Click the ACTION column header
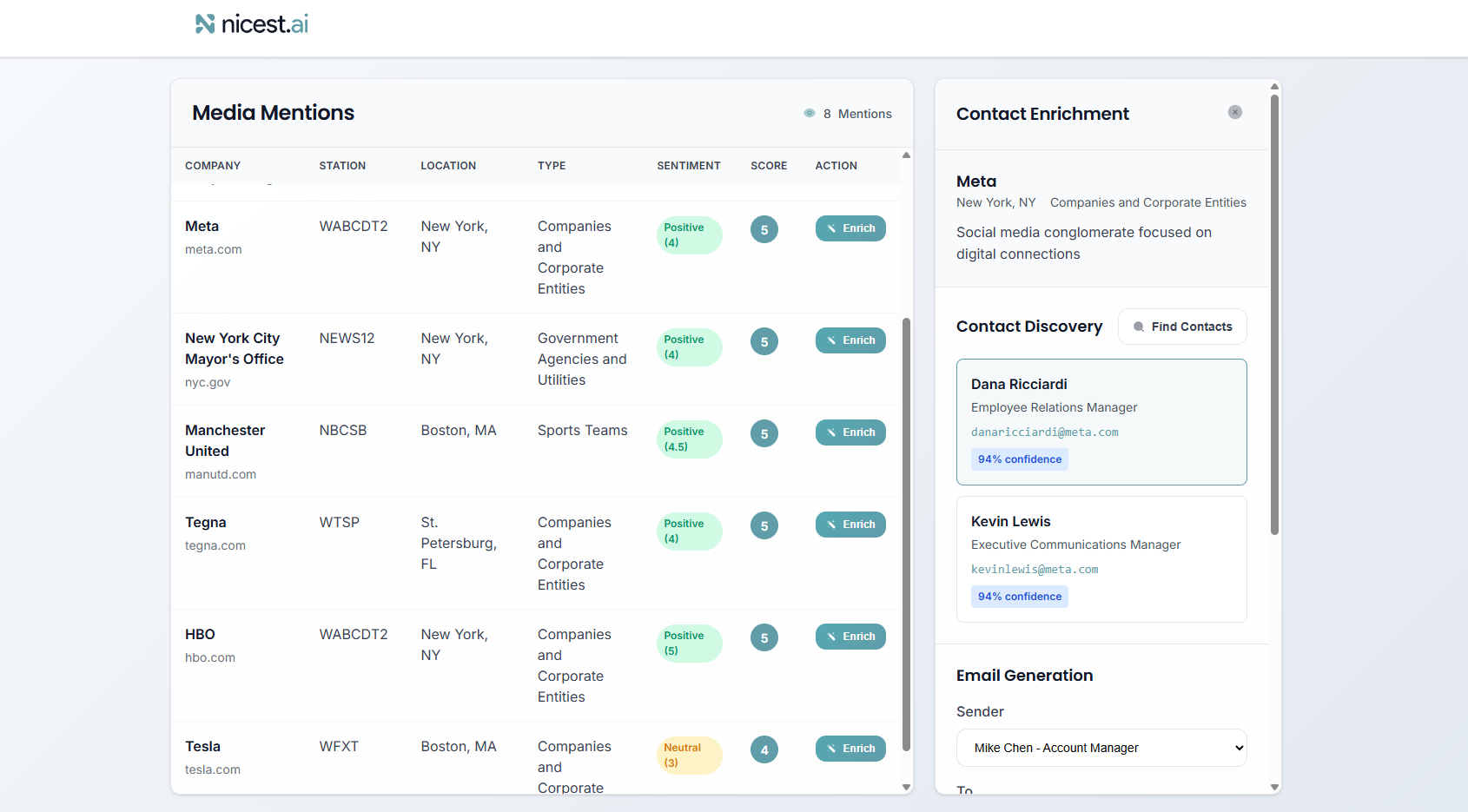 click(836, 166)
